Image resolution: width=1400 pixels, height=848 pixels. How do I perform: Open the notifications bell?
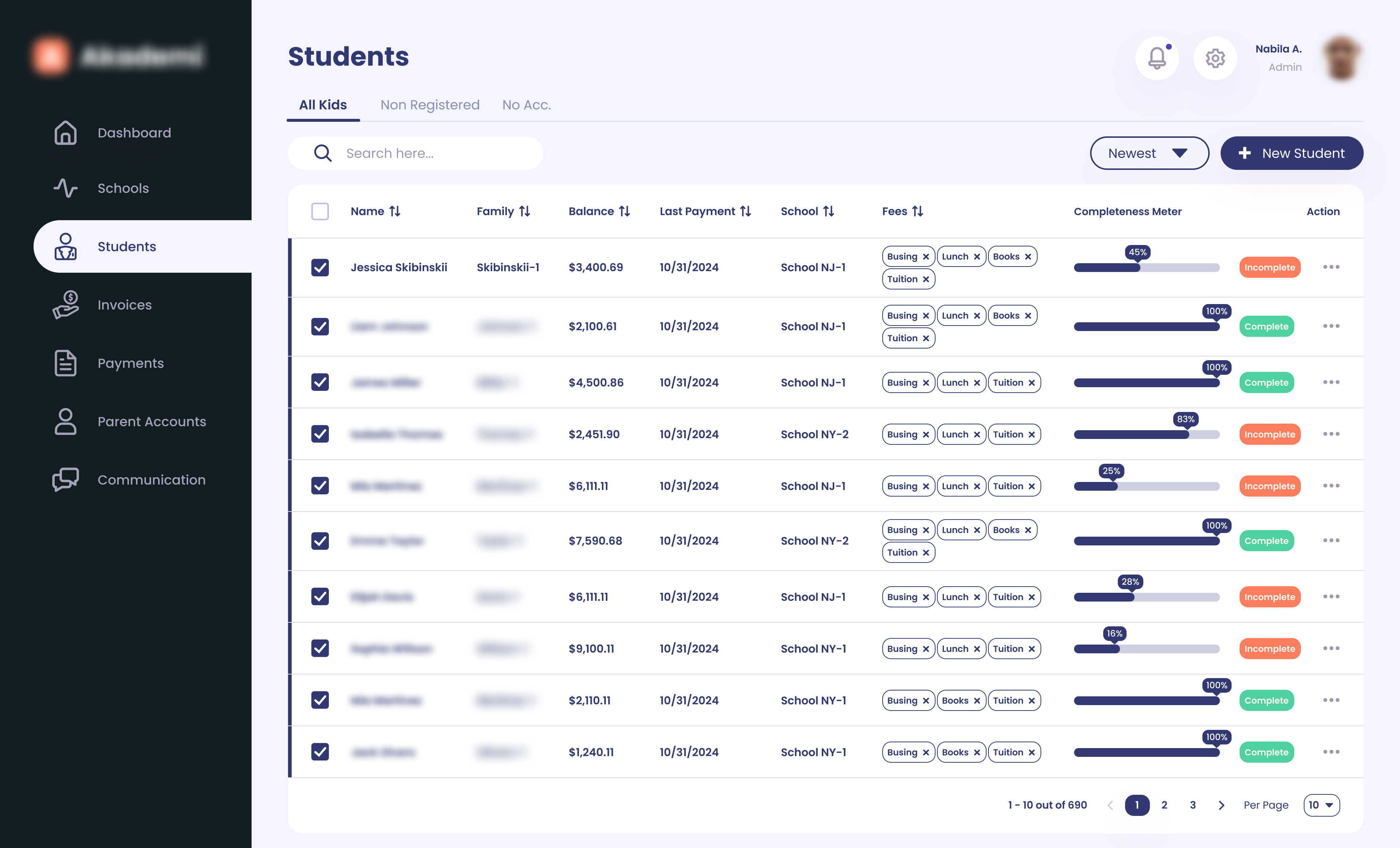1157,58
